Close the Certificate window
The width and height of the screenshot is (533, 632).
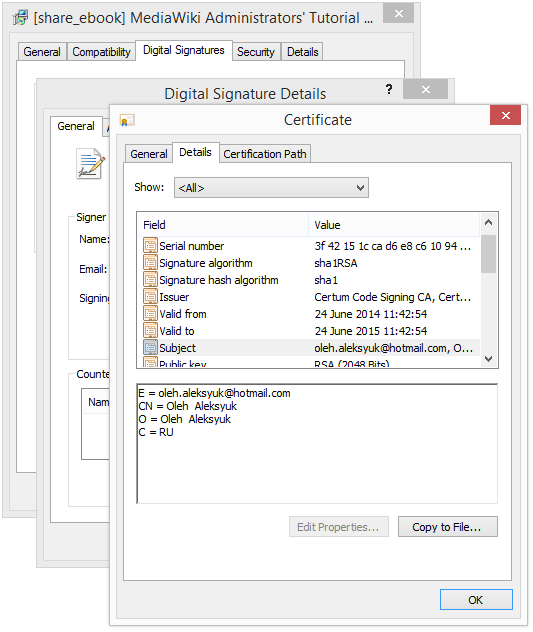point(506,116)
